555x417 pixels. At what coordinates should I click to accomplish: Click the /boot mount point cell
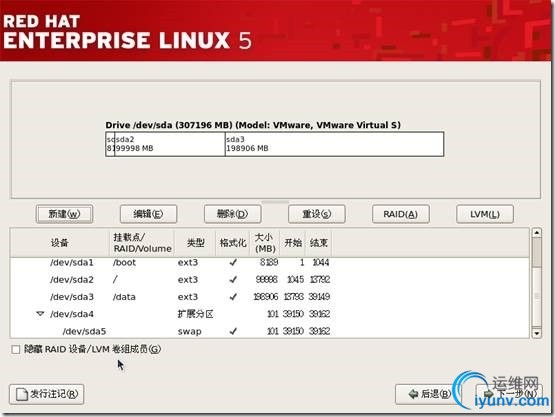[124, 262]
